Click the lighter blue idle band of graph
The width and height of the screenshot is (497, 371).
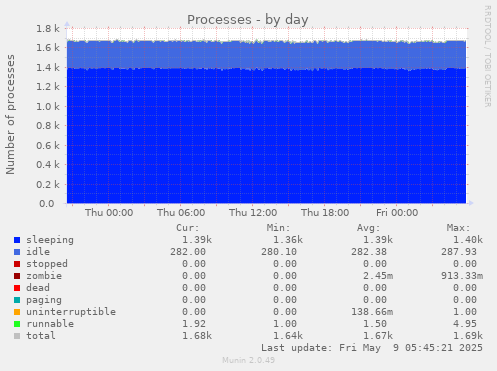point(267,55)
